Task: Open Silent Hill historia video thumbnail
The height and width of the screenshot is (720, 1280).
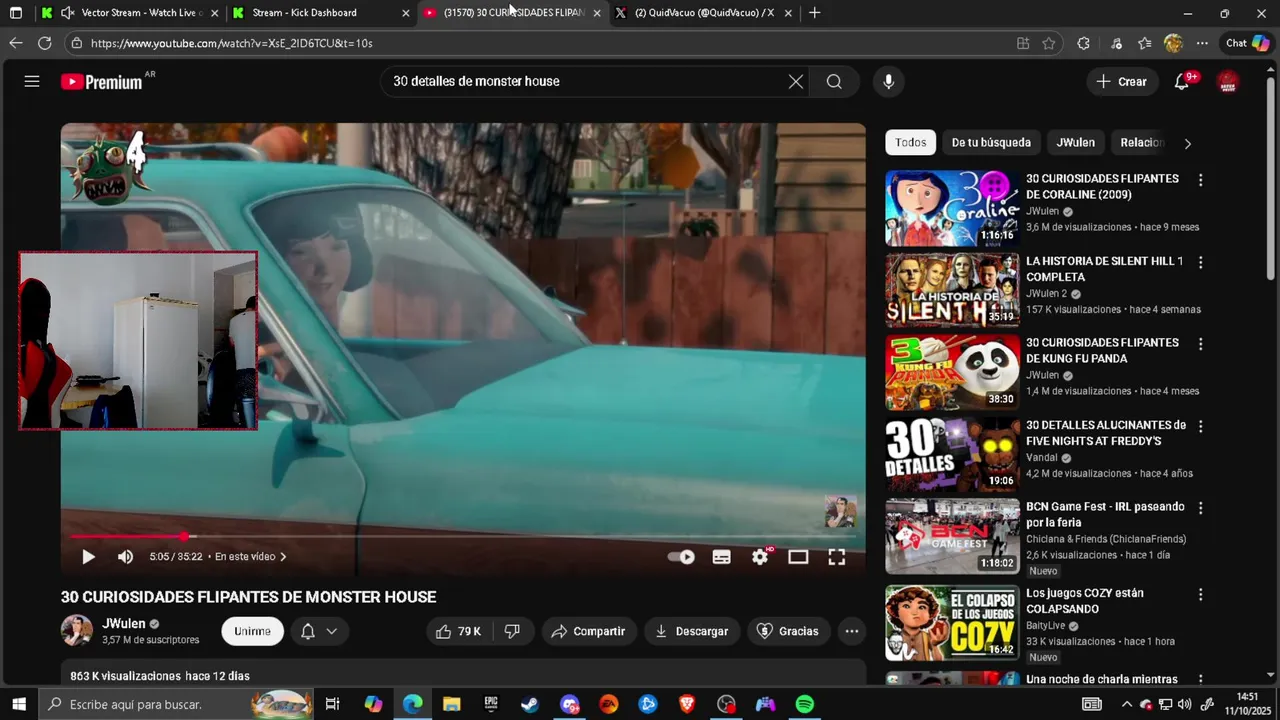Action: (x=952, y=290)
